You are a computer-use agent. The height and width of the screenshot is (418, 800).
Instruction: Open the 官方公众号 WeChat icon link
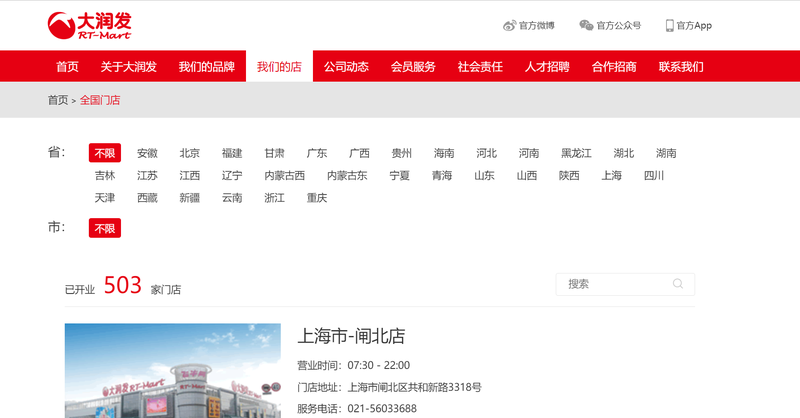coord(610,26)
